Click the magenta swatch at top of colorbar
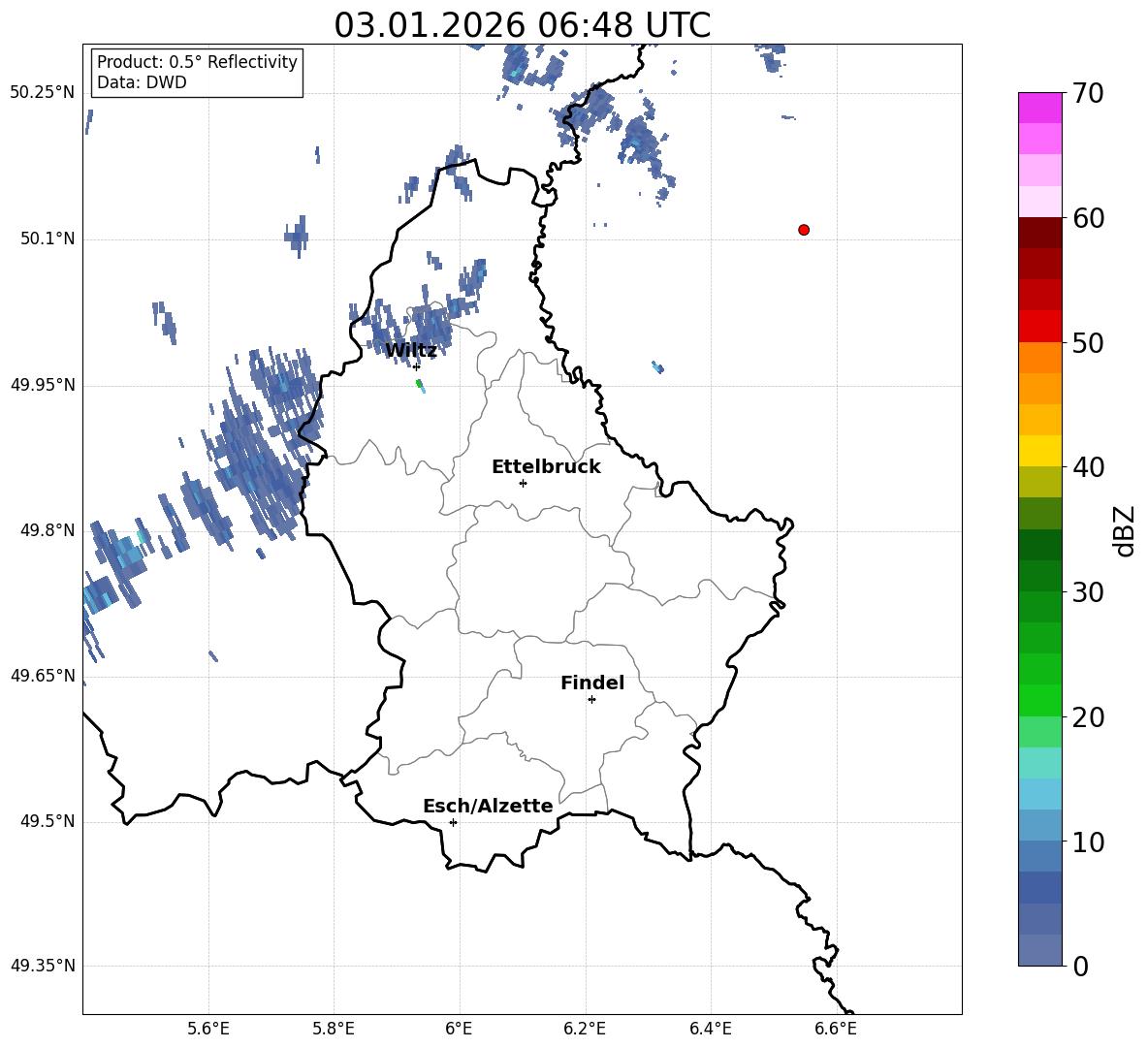The height and width of the screenshot is (1048, 1148). 1039,108
